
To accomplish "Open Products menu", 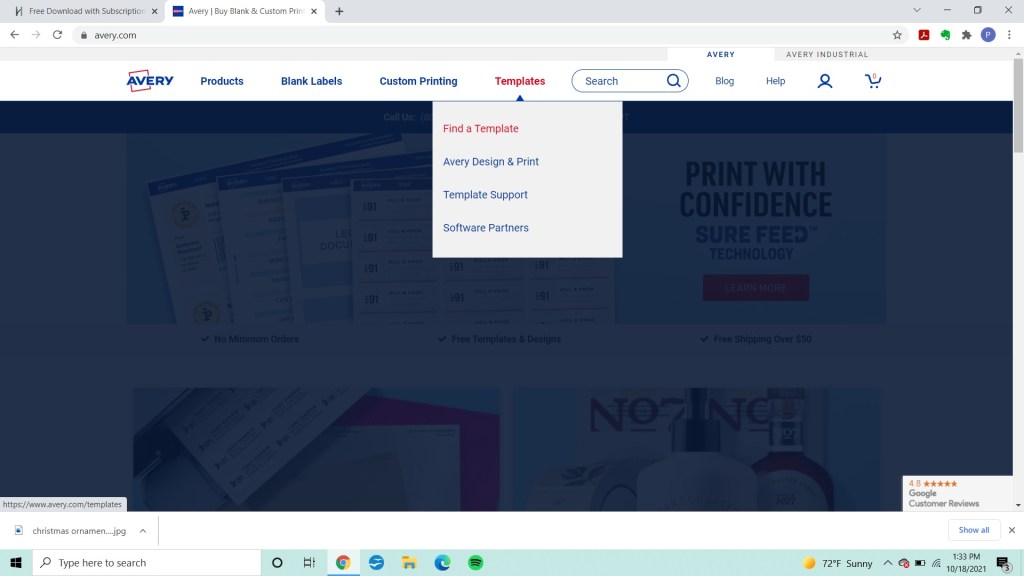I will click(222, 81).
